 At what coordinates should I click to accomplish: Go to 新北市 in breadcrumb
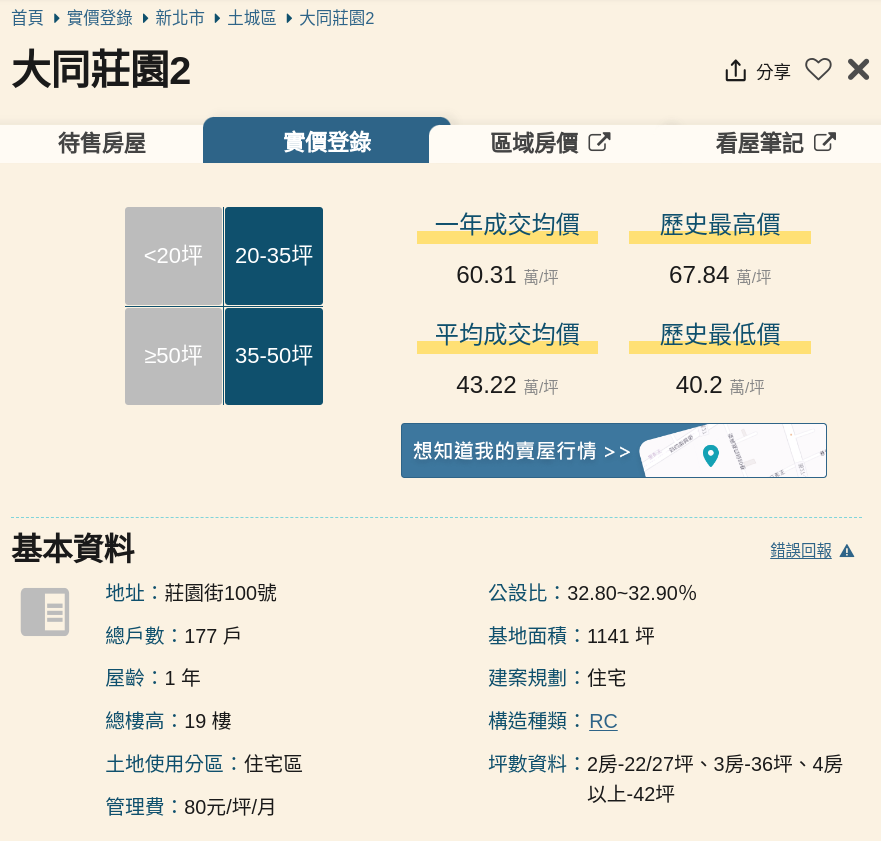(x=180, y=18)
